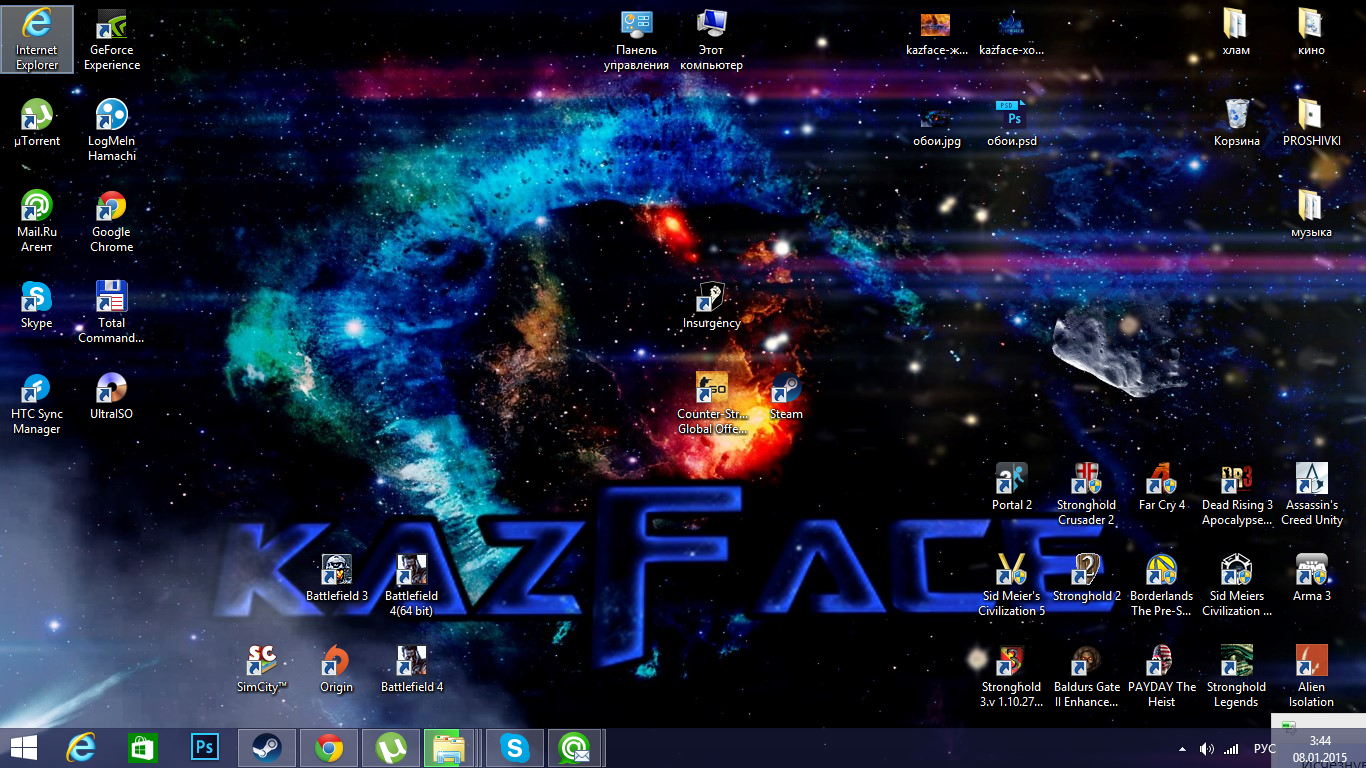Open Internet Explorer desktop shortcut
Image resolution: width=1366 pixels, height=768 pixels.
(37, 38)
